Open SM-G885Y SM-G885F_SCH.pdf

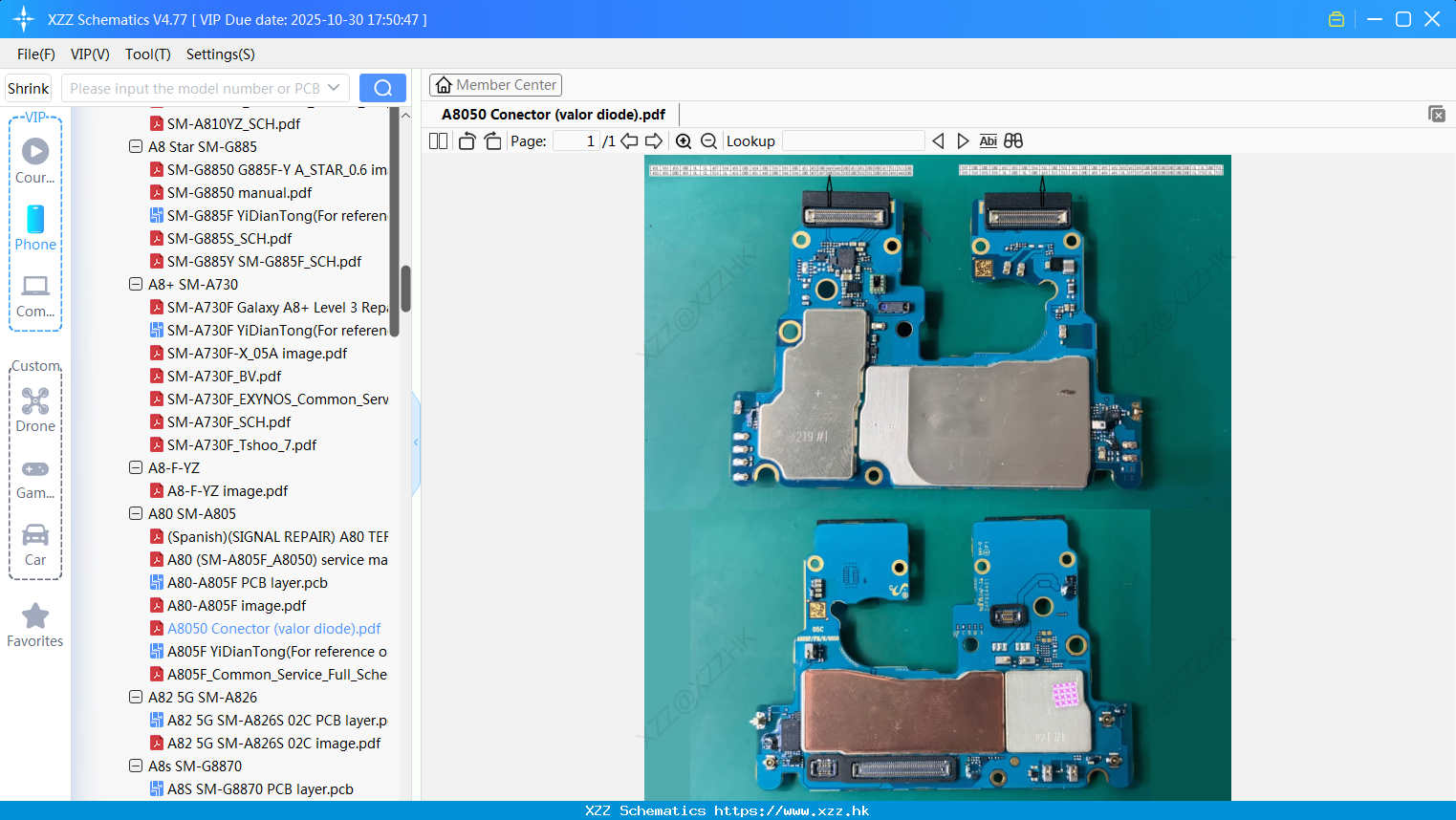click(x=264, y=262)
